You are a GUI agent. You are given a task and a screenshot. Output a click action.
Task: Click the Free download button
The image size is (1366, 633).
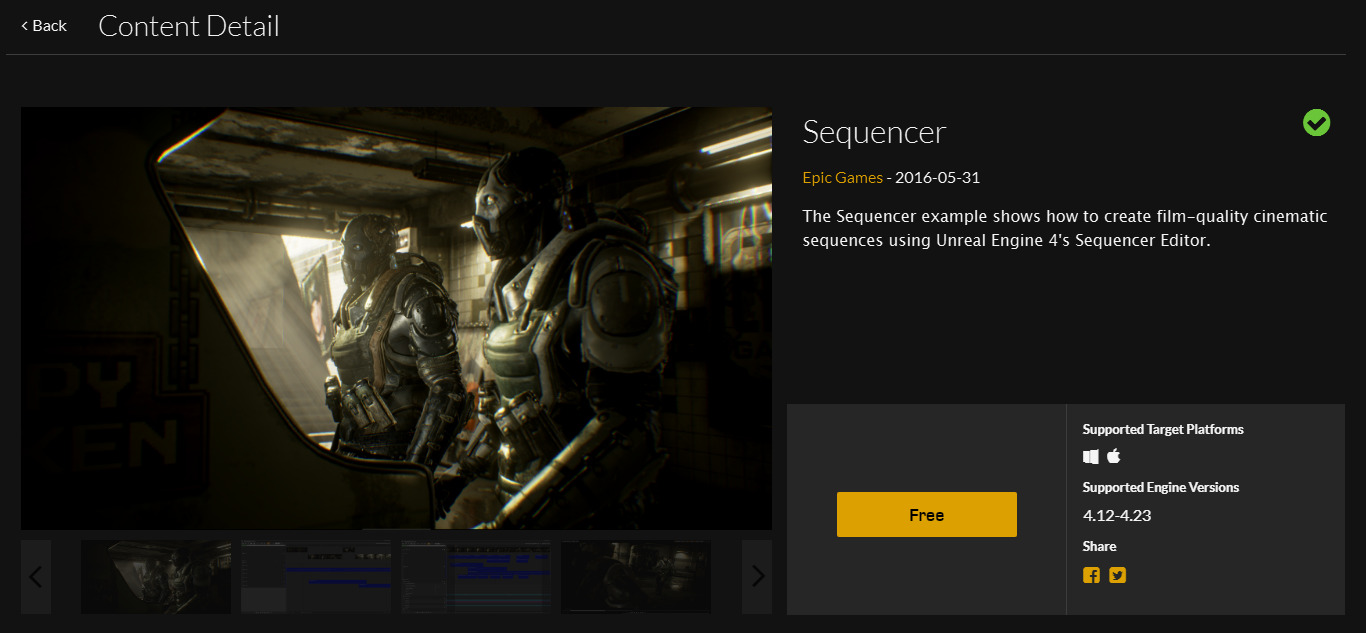pos(926,514)
